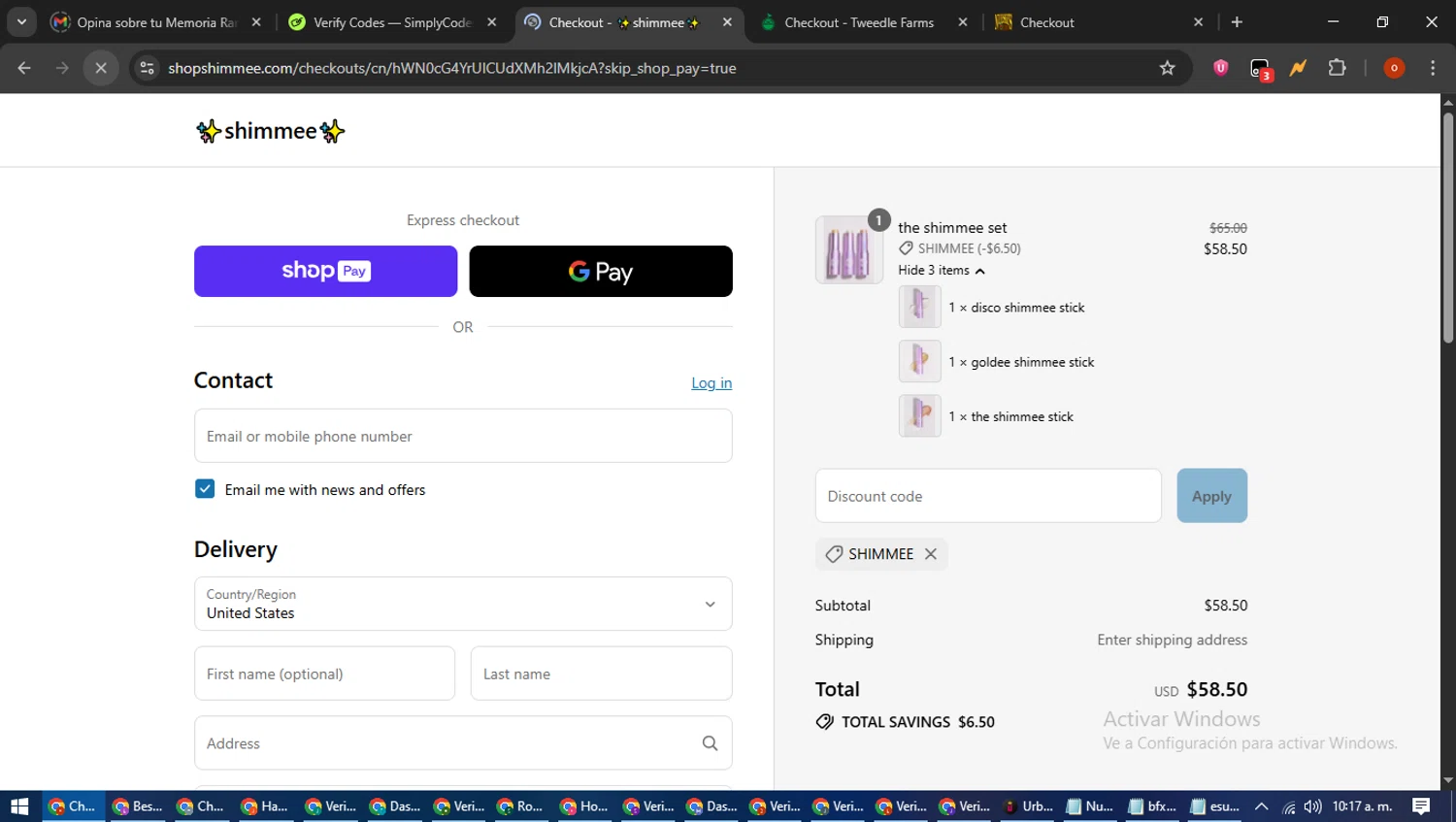Viewport: 1456px width, 822px height.
Task: Open the Country/Region dropdown
Action: pos(463,604)
